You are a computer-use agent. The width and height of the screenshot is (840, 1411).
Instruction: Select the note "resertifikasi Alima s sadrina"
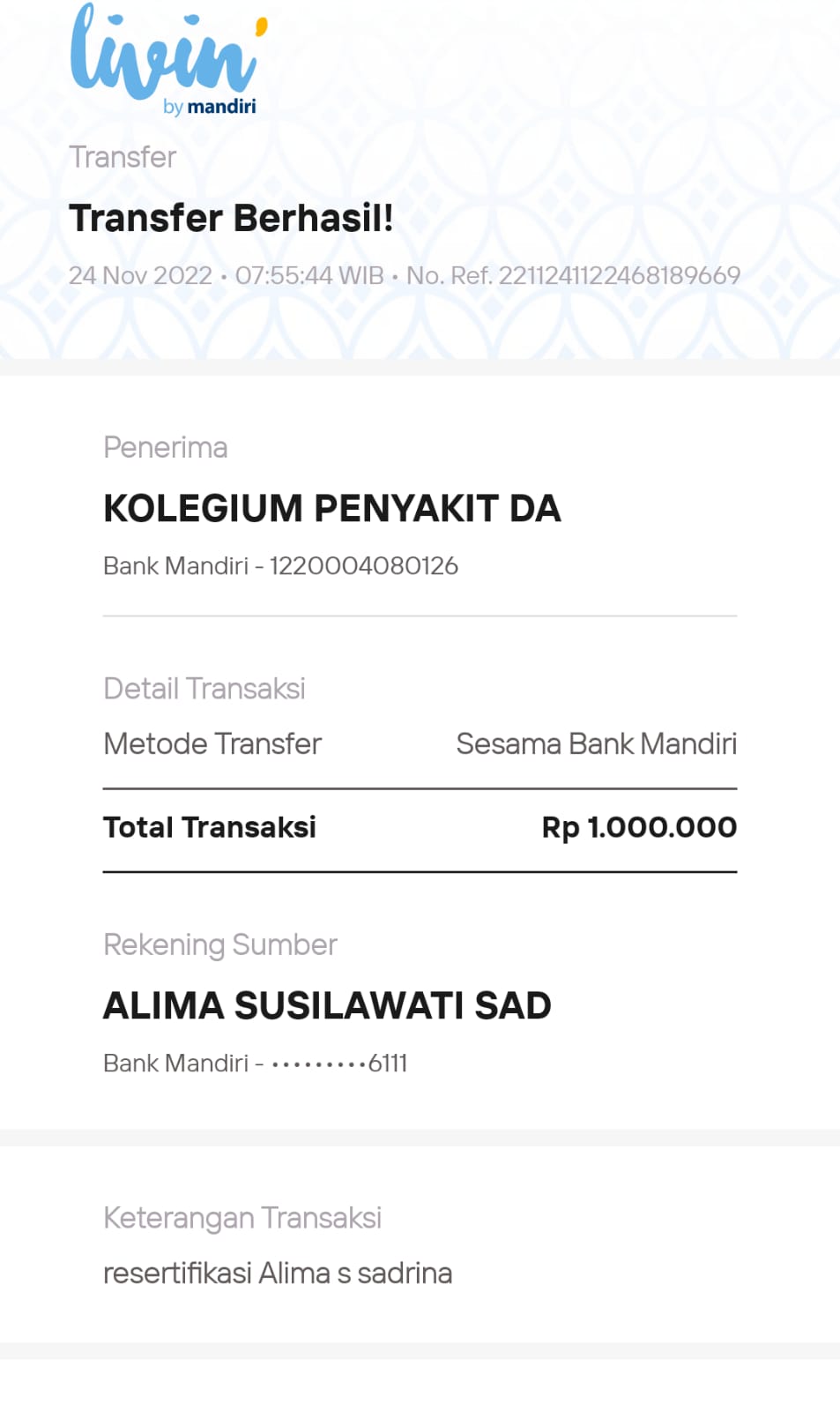[277, 1273]
